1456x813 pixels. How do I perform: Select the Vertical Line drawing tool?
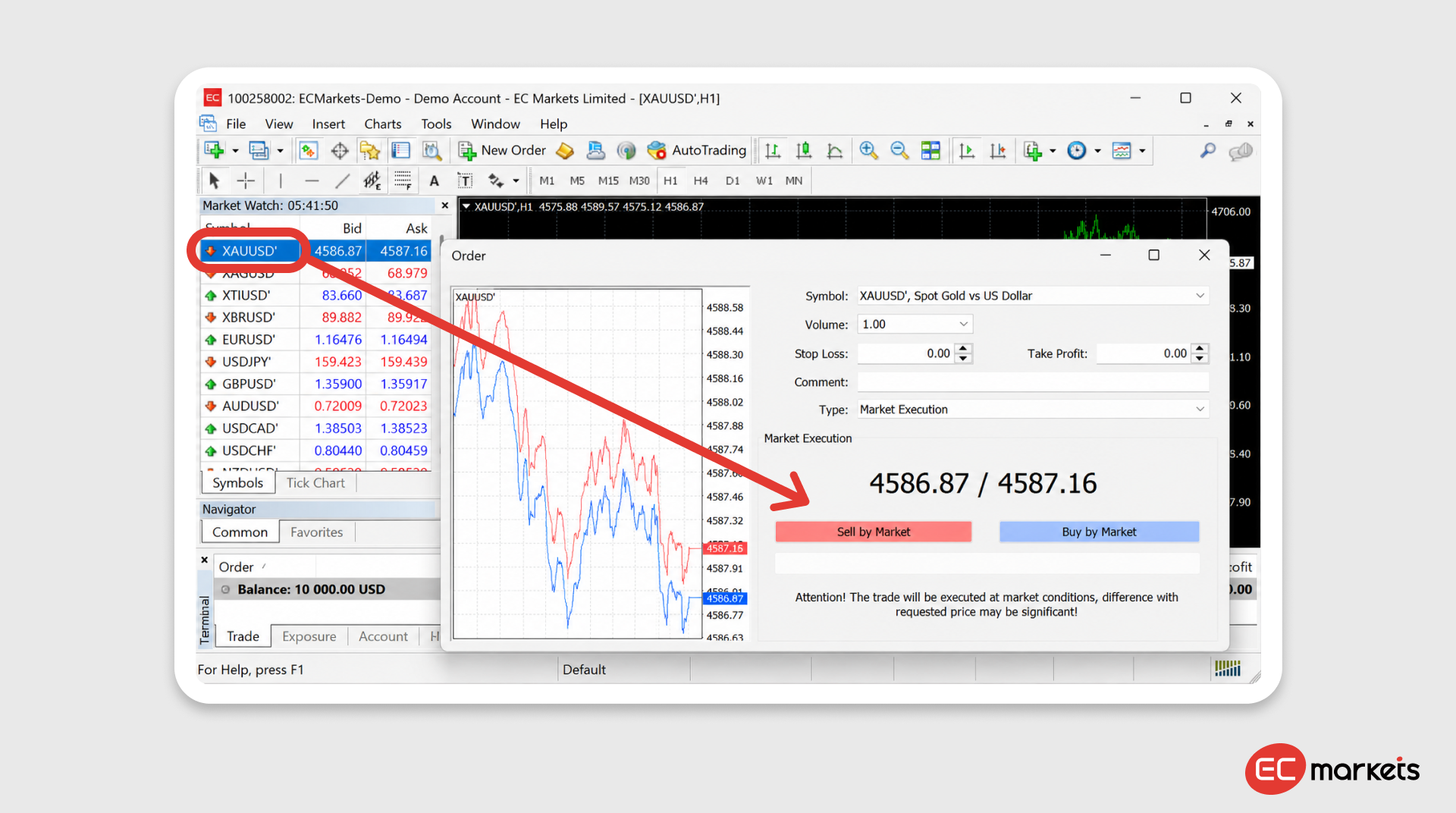280,180
